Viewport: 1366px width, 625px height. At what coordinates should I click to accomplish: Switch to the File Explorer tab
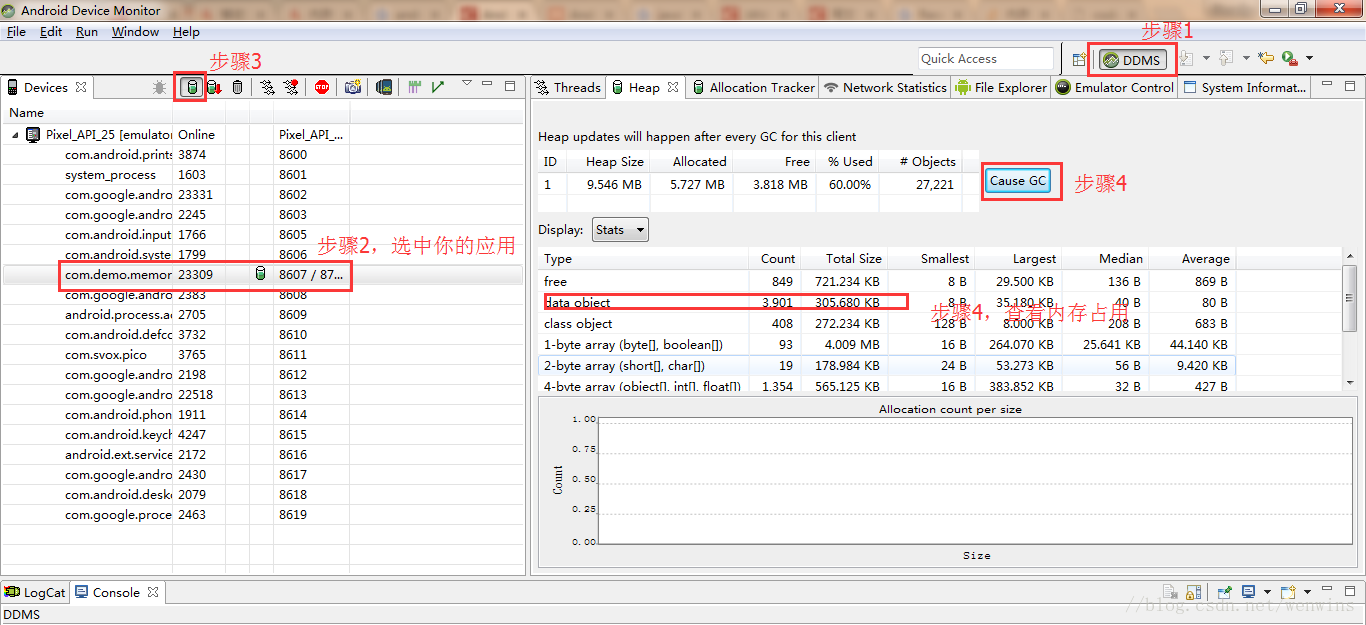click(x=1001, y=88)
